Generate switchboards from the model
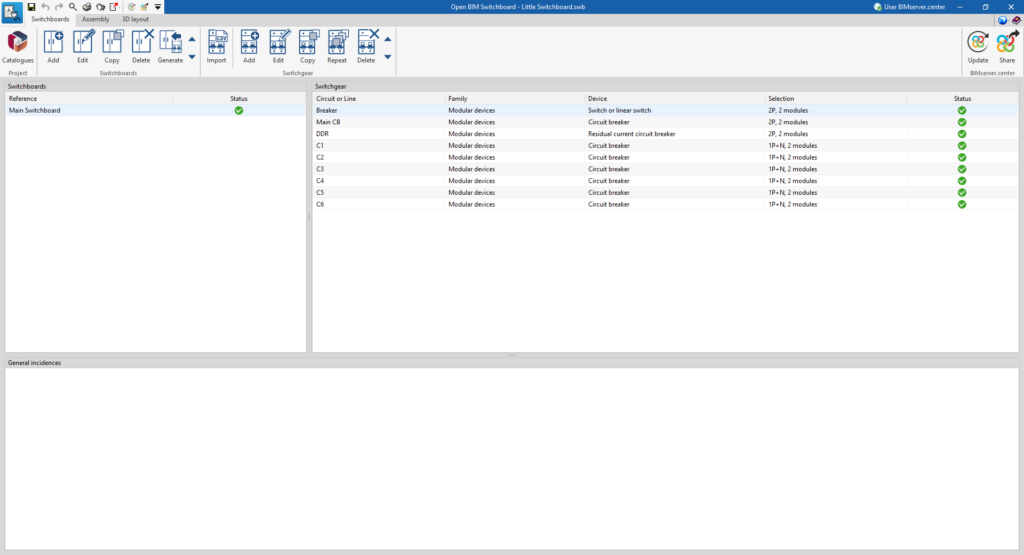Screen dimensions: 1024x555 170,47
